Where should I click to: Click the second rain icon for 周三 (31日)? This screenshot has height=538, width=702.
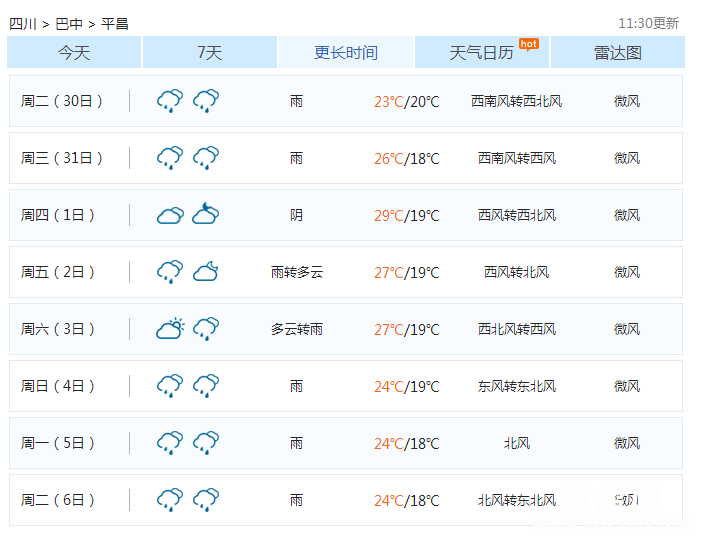(x=206, y=157)
